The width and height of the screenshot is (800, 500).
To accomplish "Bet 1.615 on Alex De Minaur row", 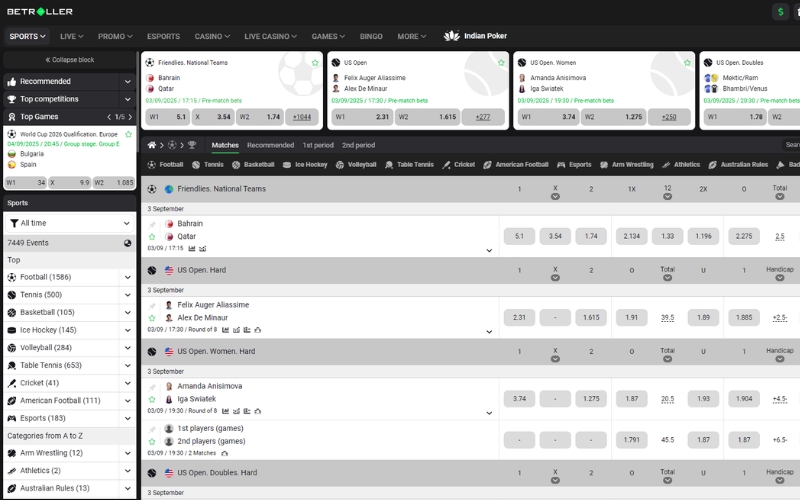I will pyautogui.click(x=591, y=317).
